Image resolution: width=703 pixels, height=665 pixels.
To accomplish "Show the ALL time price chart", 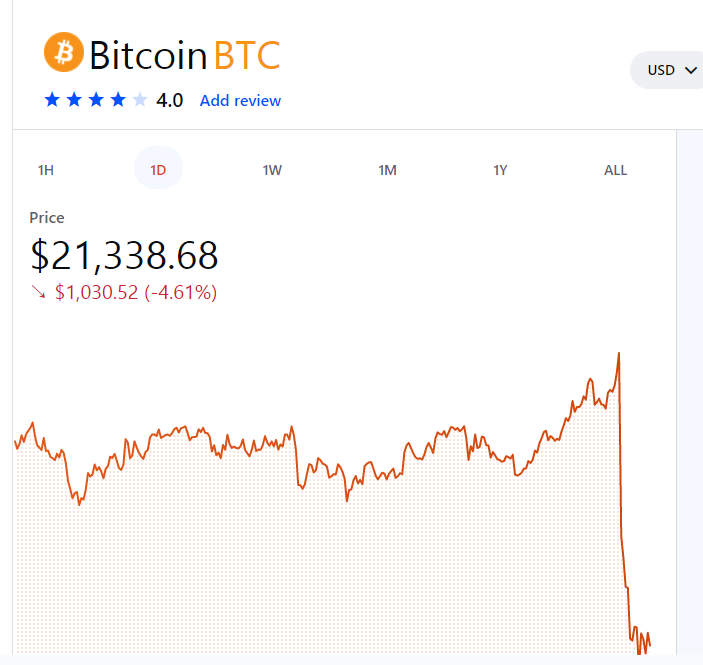I will [615, 170].
